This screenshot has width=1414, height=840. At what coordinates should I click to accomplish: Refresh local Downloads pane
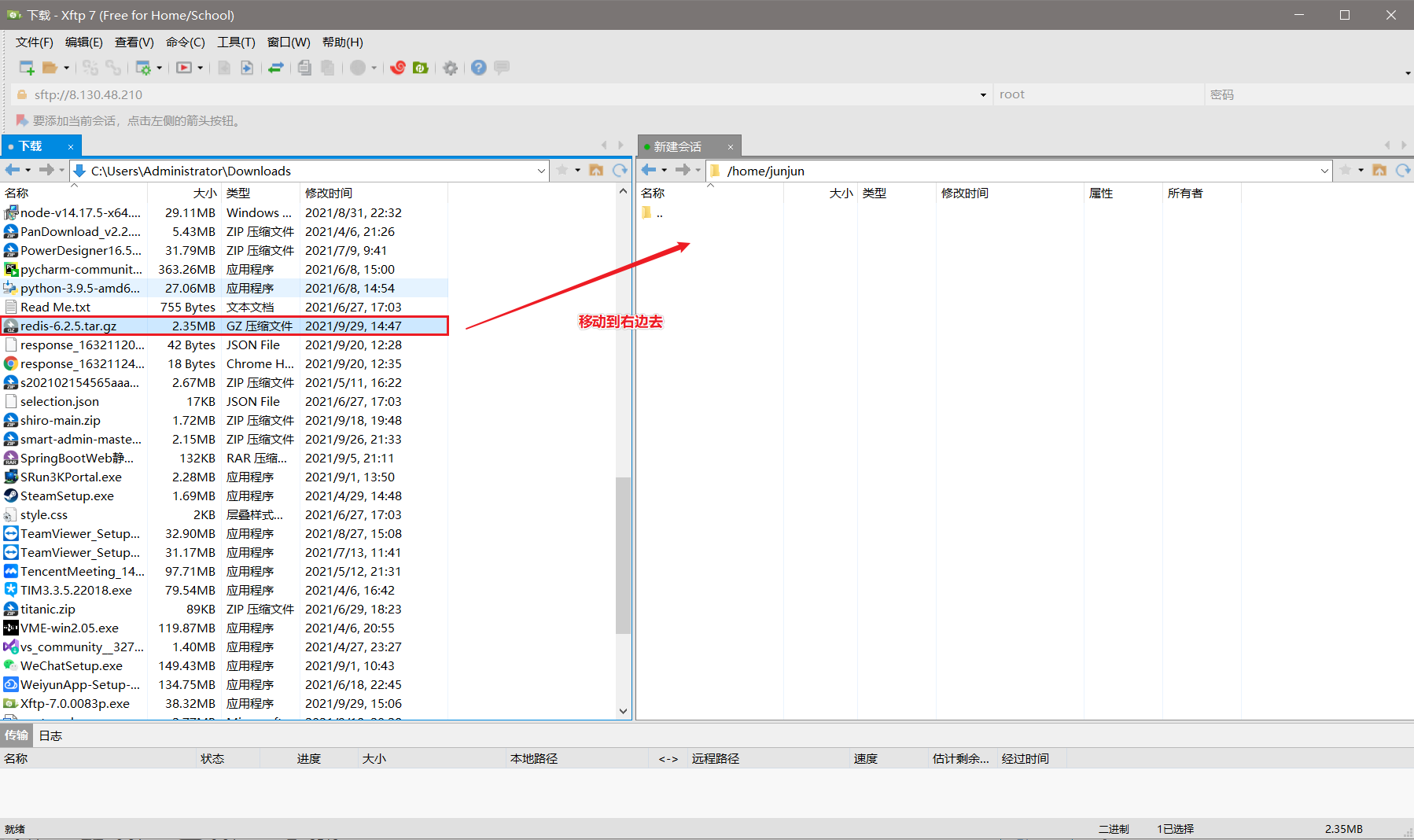tap(620, 170)
